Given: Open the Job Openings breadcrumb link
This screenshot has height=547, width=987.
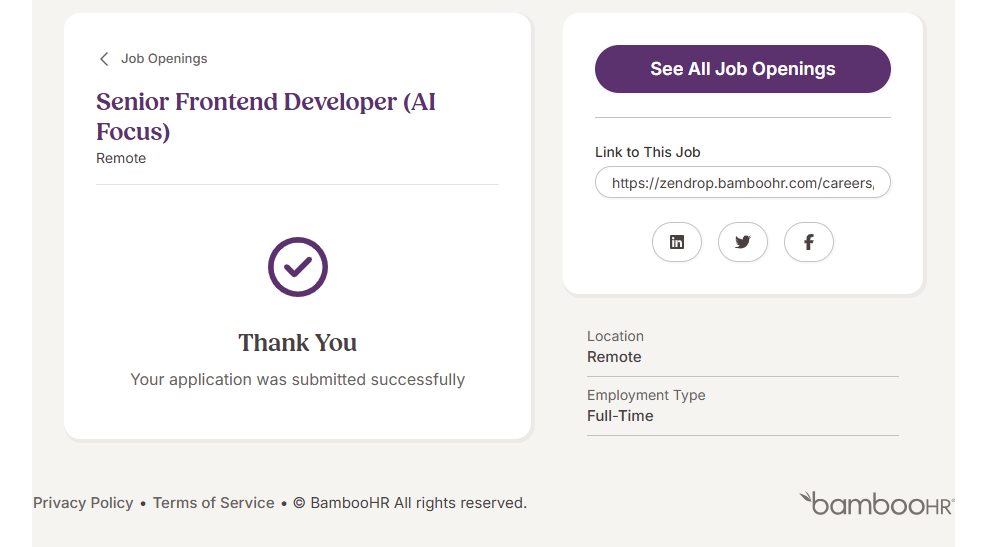Looking at the screenshot, I should point(164,59).
